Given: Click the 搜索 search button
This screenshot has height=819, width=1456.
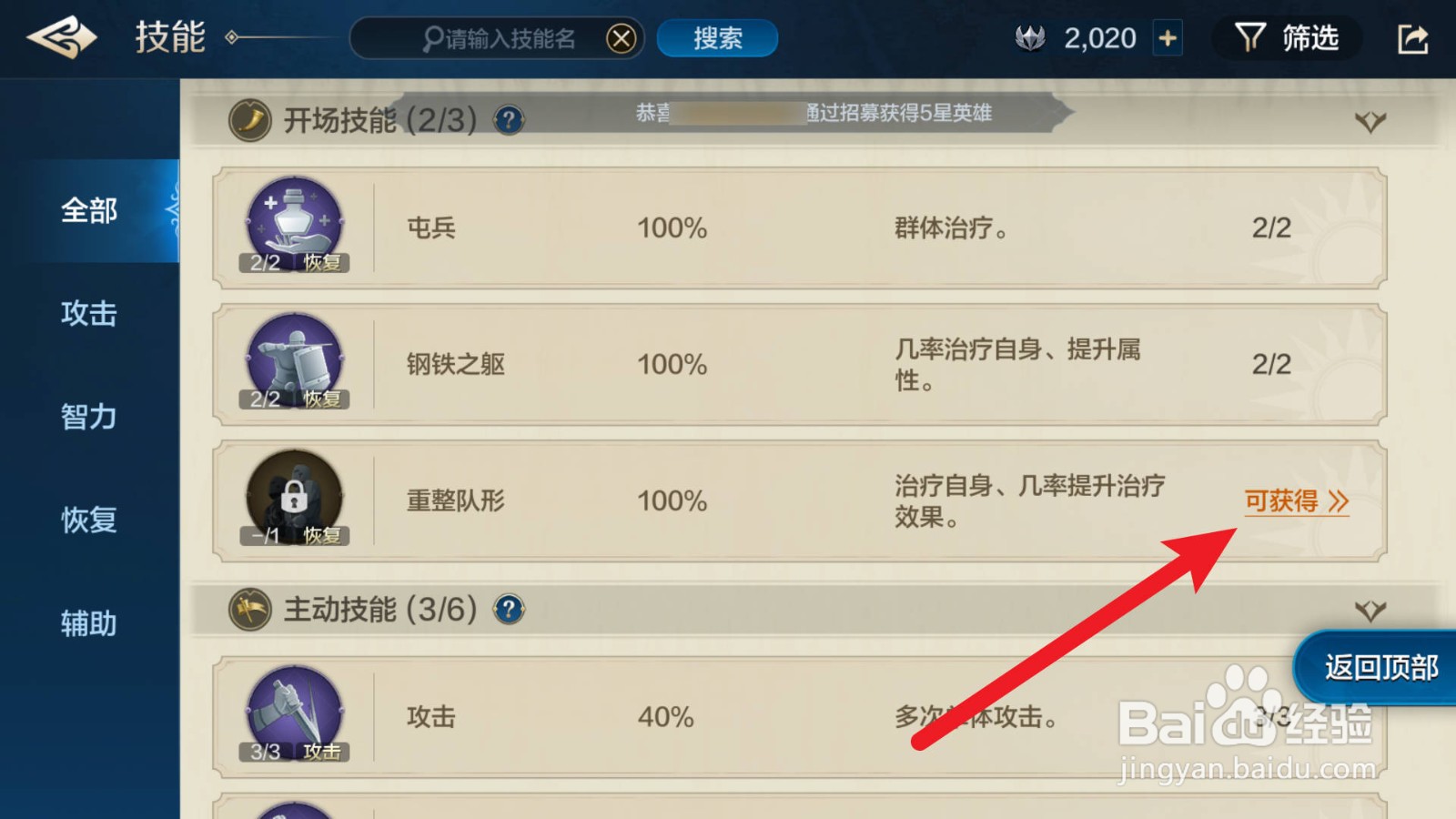Looking at the screenshot, I should click(x=717, y=38).
